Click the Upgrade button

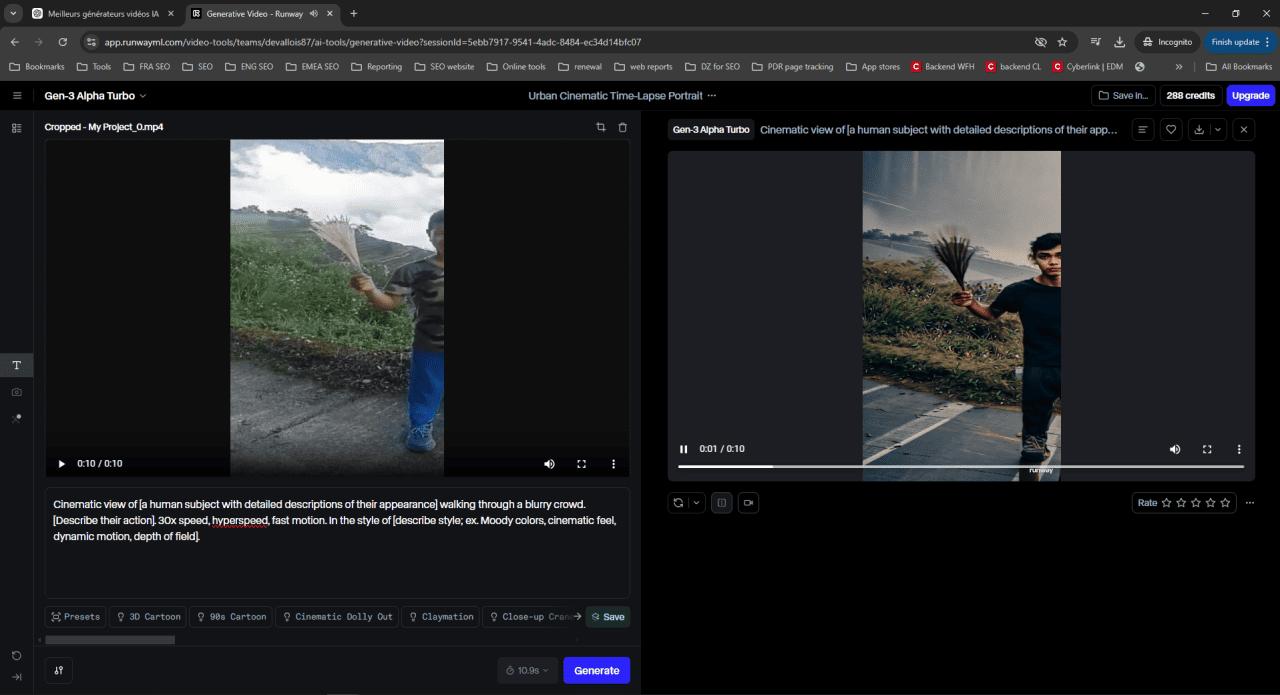(x=1250, y=96)
